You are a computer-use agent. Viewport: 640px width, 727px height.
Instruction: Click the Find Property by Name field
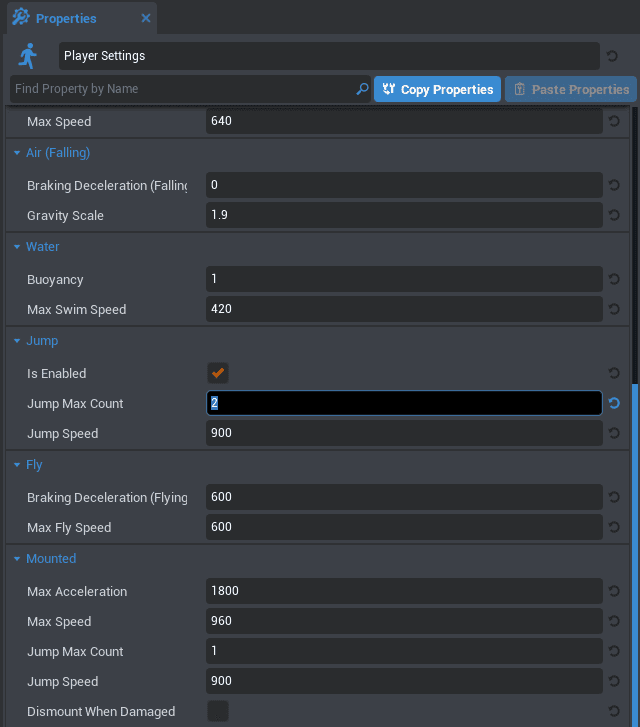click(x=180, y=89)
